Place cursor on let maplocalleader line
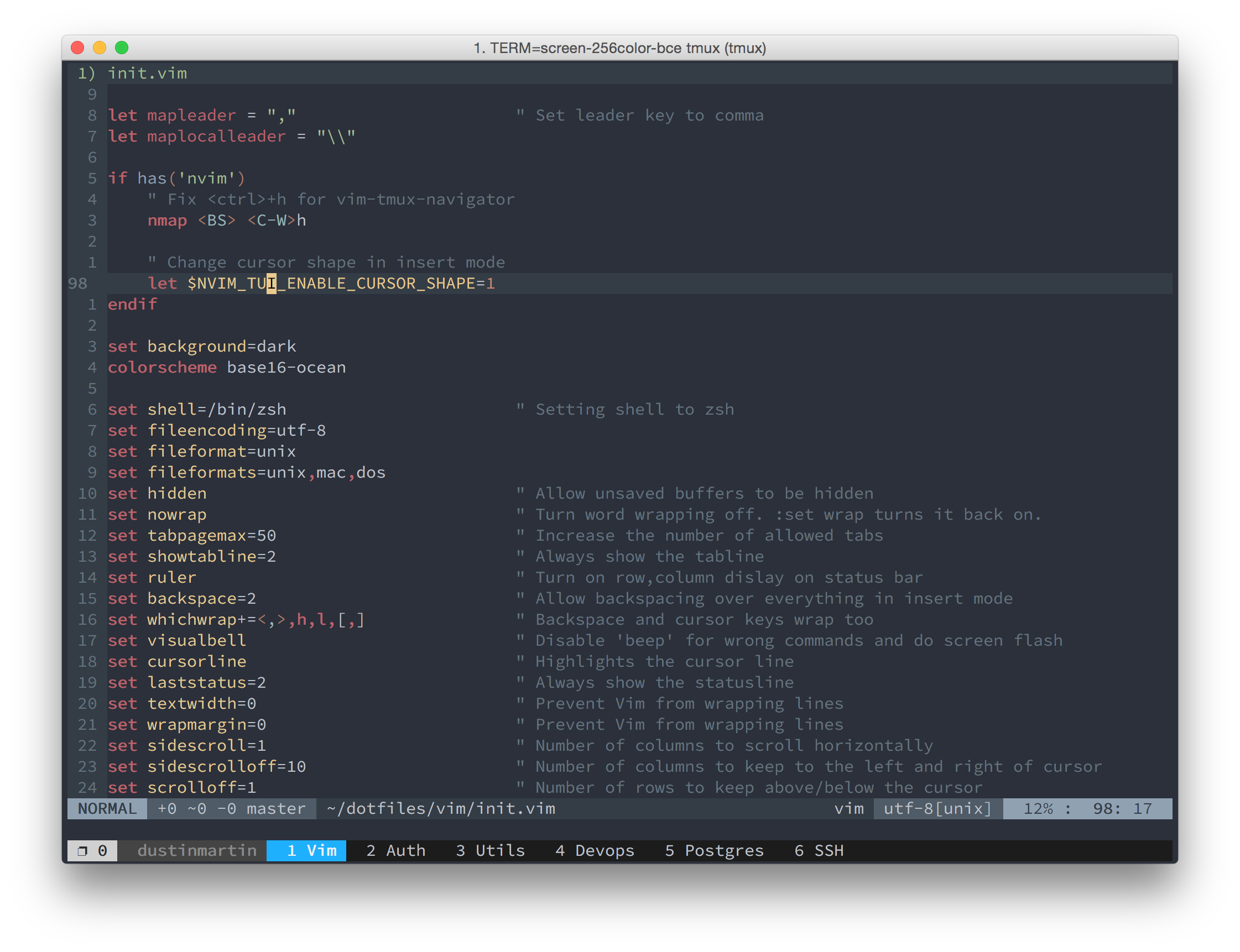Image resolution: width=1240 pixels, height=952 pixels. [232, 137]
